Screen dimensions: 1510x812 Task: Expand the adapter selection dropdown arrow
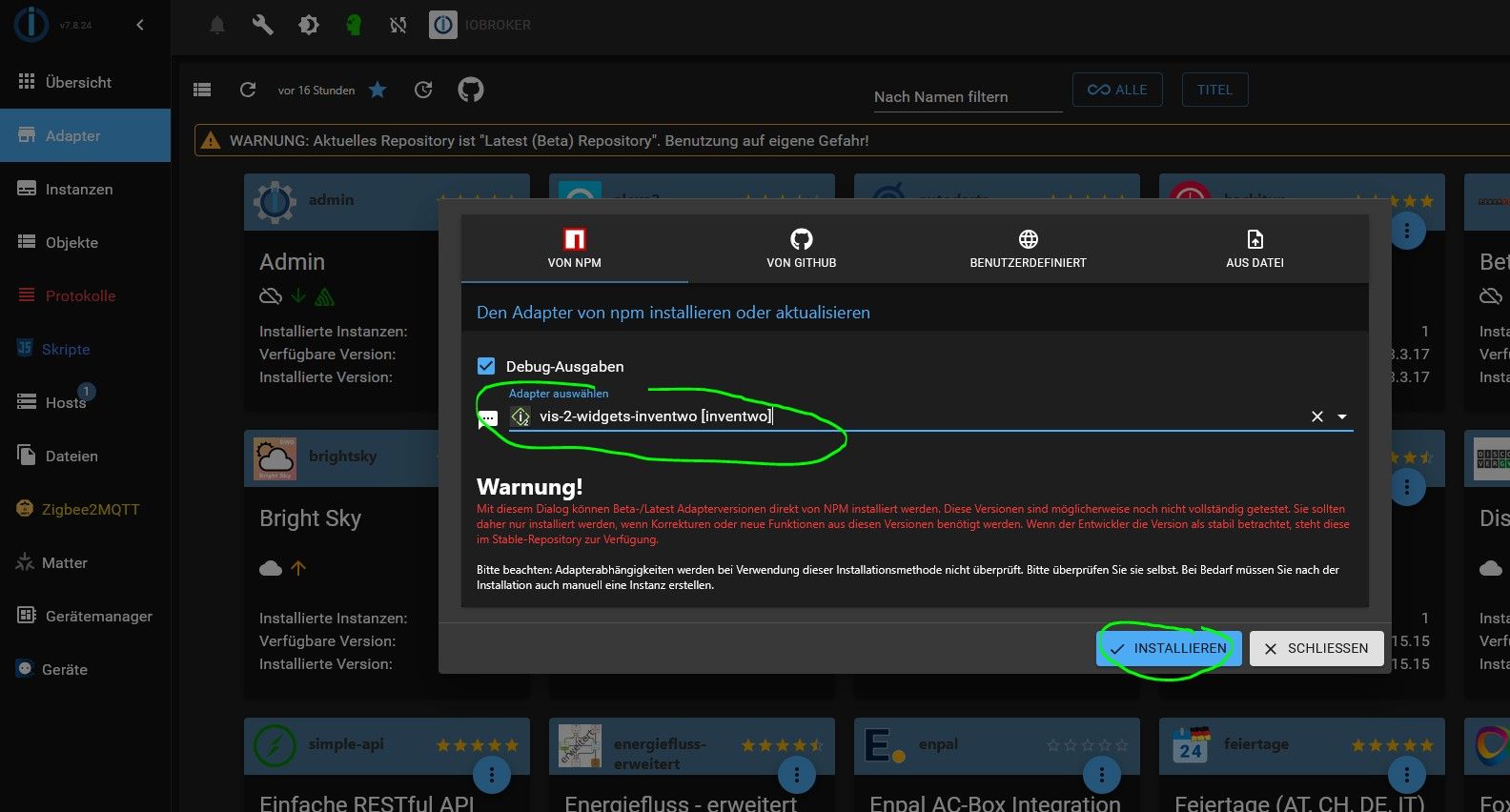(x=1342, y=416)
